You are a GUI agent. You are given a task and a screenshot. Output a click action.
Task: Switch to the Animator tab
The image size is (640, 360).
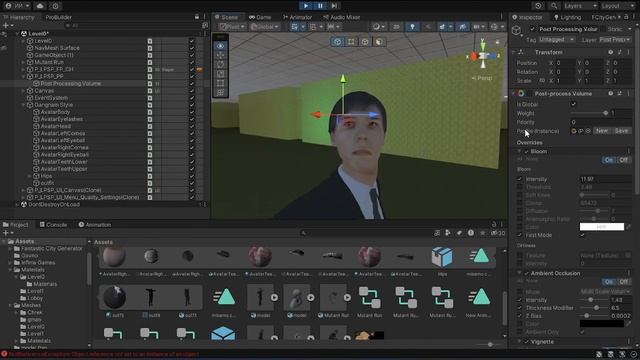pos(298,17)
